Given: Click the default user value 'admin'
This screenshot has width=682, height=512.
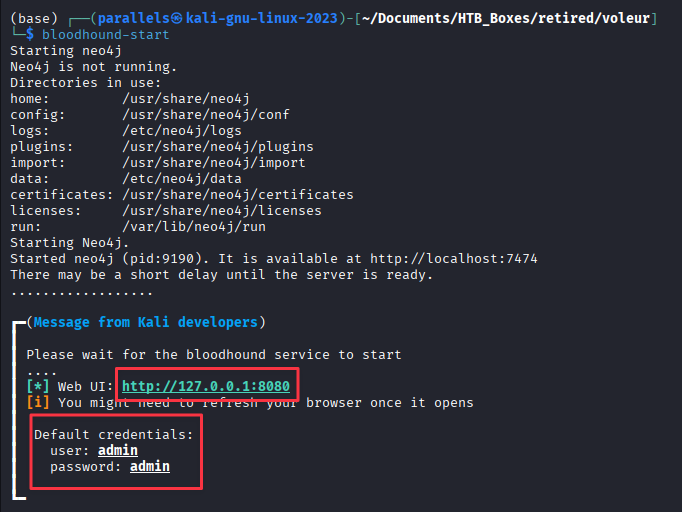Looking at the screenshot, I should tap(118, 450).
